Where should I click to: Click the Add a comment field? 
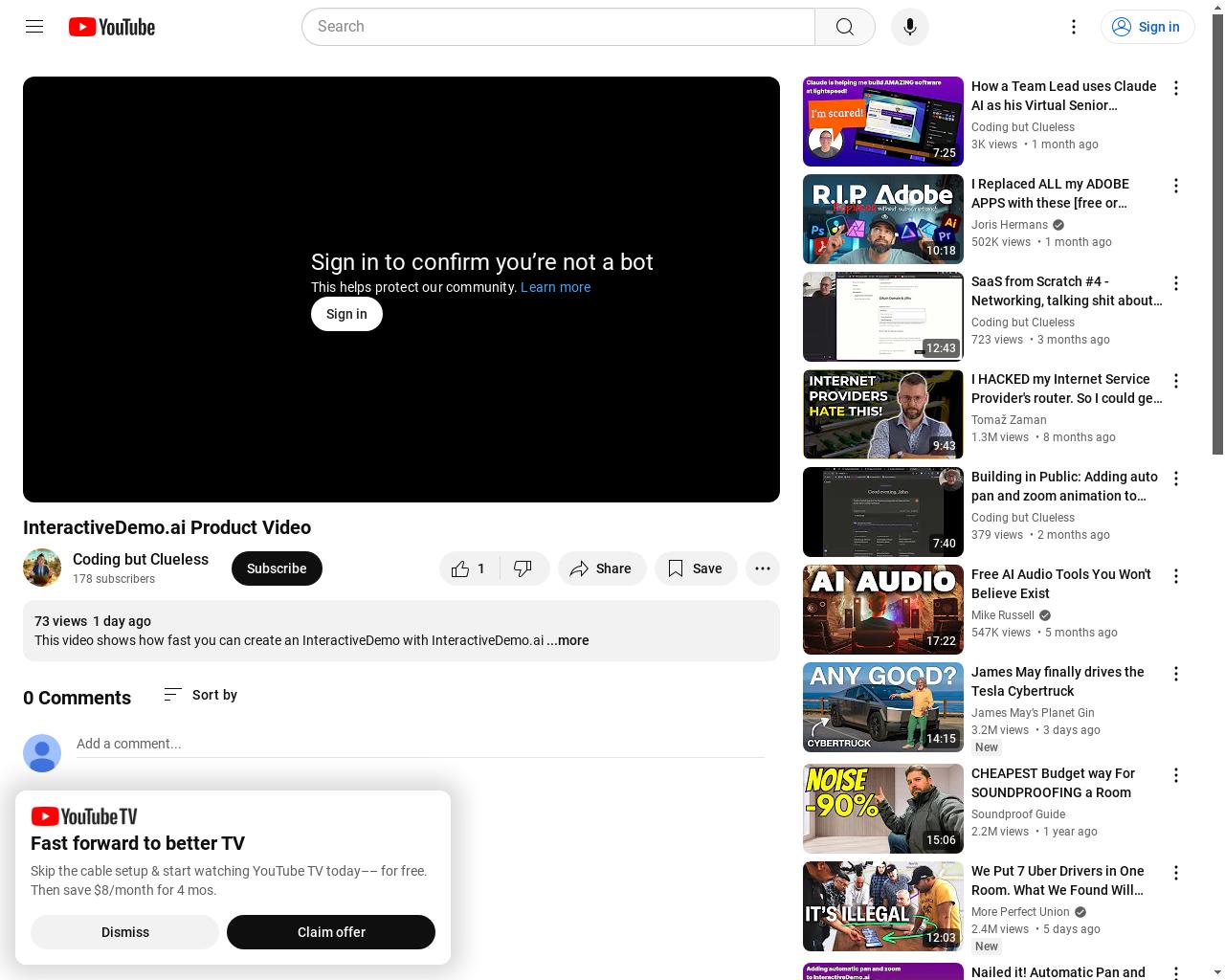click(x=420, y=744)
